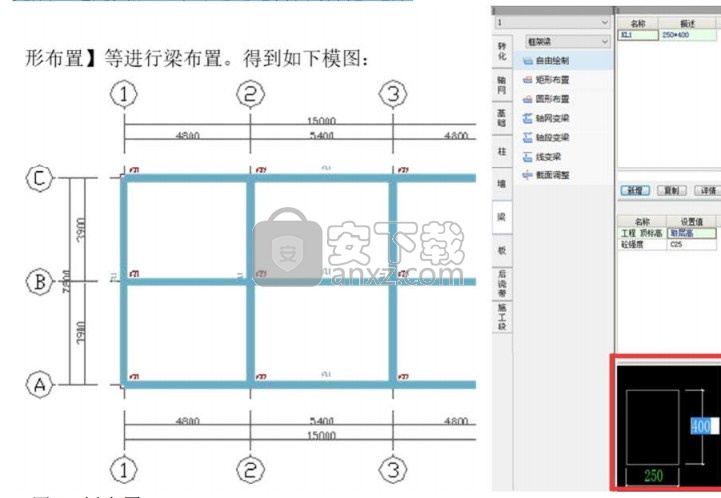Select the 砼强度 property row
721x498 pixels.
[667, 245]
